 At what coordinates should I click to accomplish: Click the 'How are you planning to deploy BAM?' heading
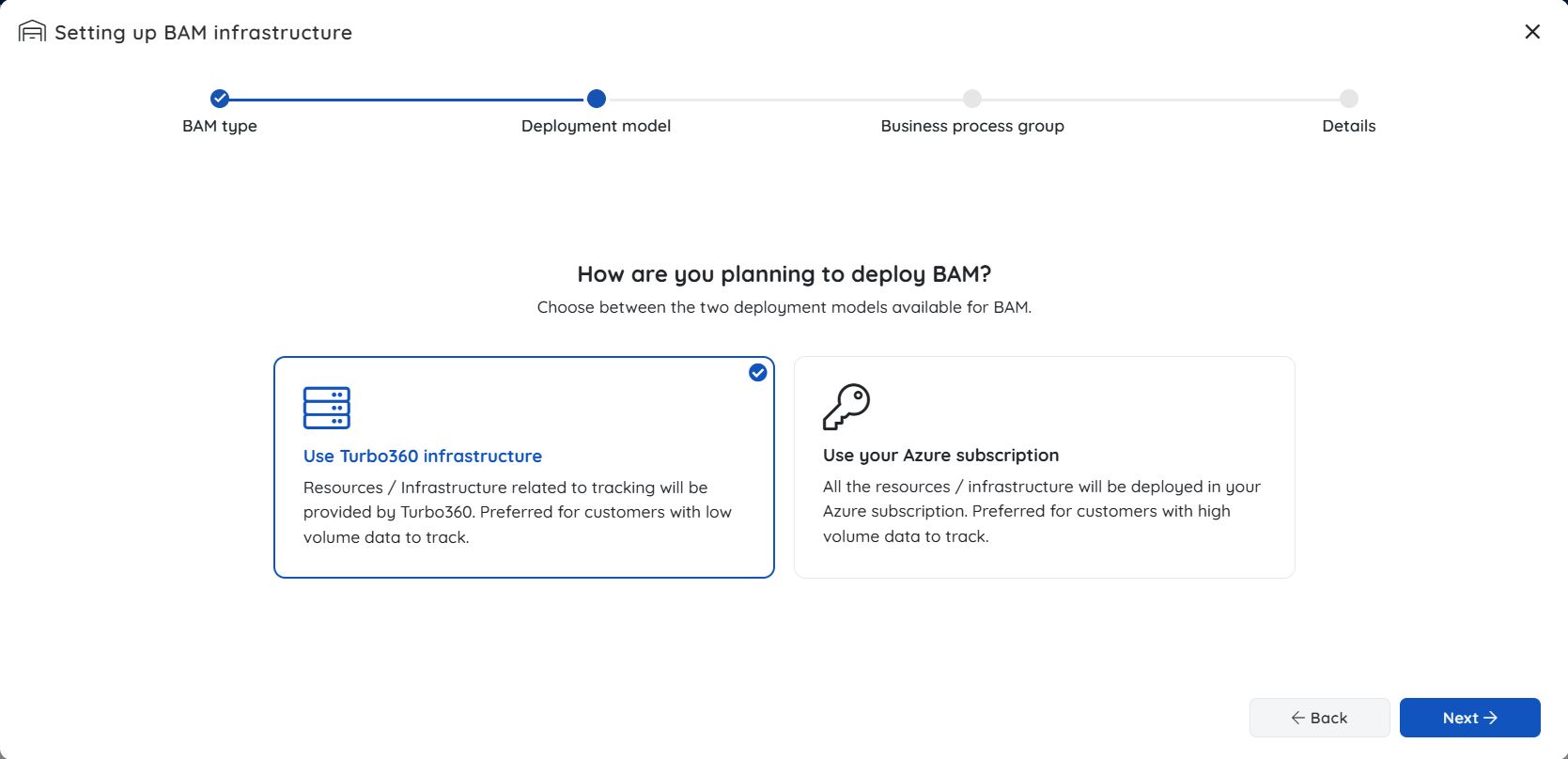[x=784, y=274]
